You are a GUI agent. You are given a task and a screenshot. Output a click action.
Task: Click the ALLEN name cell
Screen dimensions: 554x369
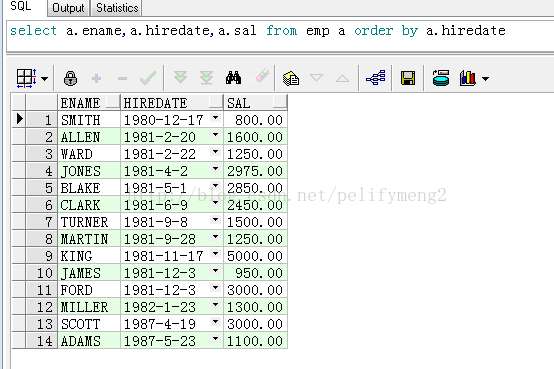point(89,137)
